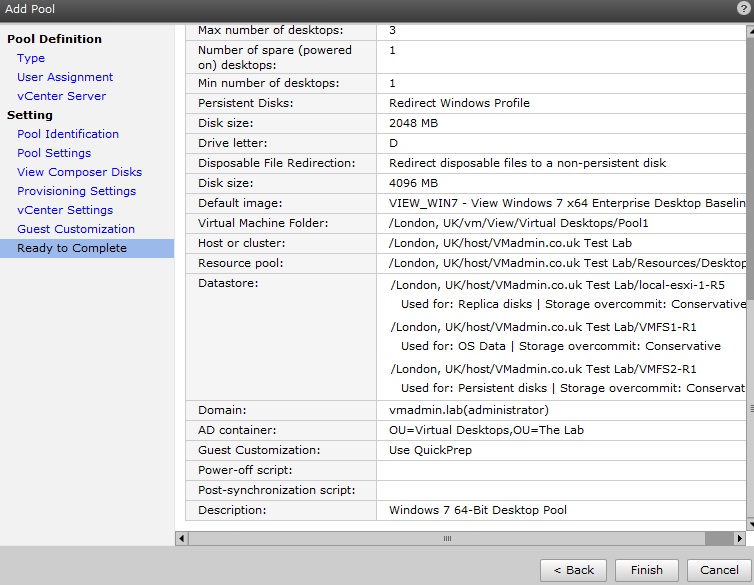Click the 'vmadmin.lab(administrator)' domain value
This screenshot has width=754, height=585.
[469, 410]
